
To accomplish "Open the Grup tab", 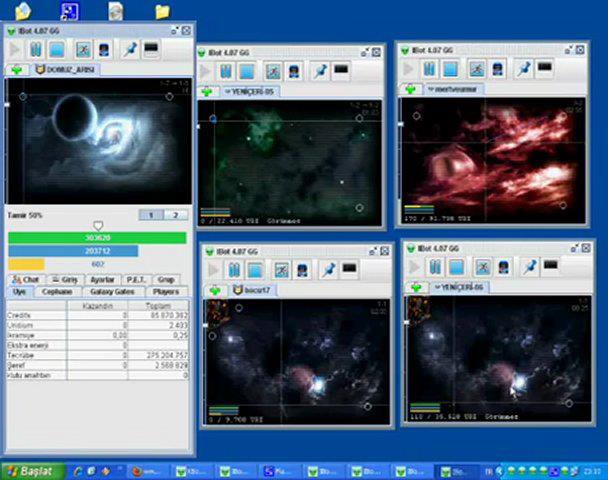I will pyautogui.click(x=166, y=280).
